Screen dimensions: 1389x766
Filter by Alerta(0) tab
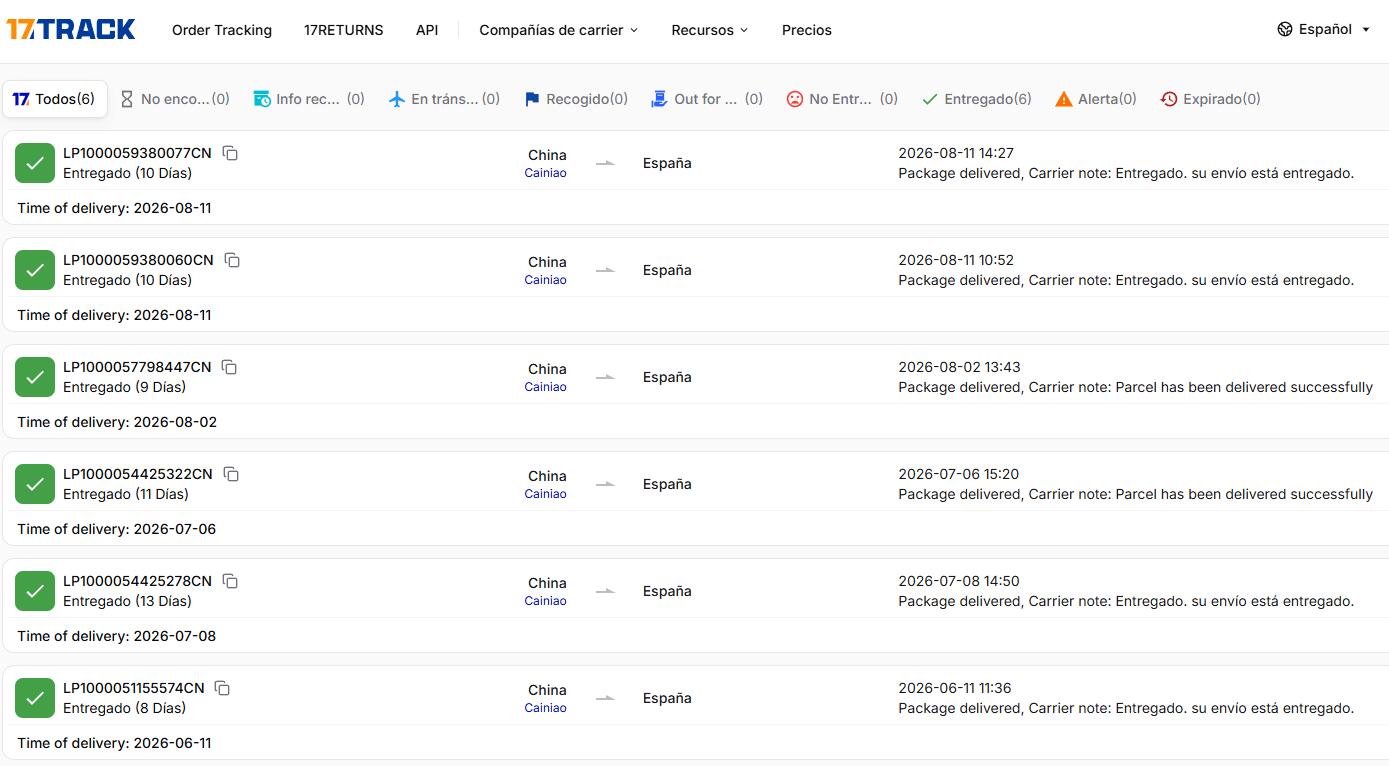pos(1096,99)
